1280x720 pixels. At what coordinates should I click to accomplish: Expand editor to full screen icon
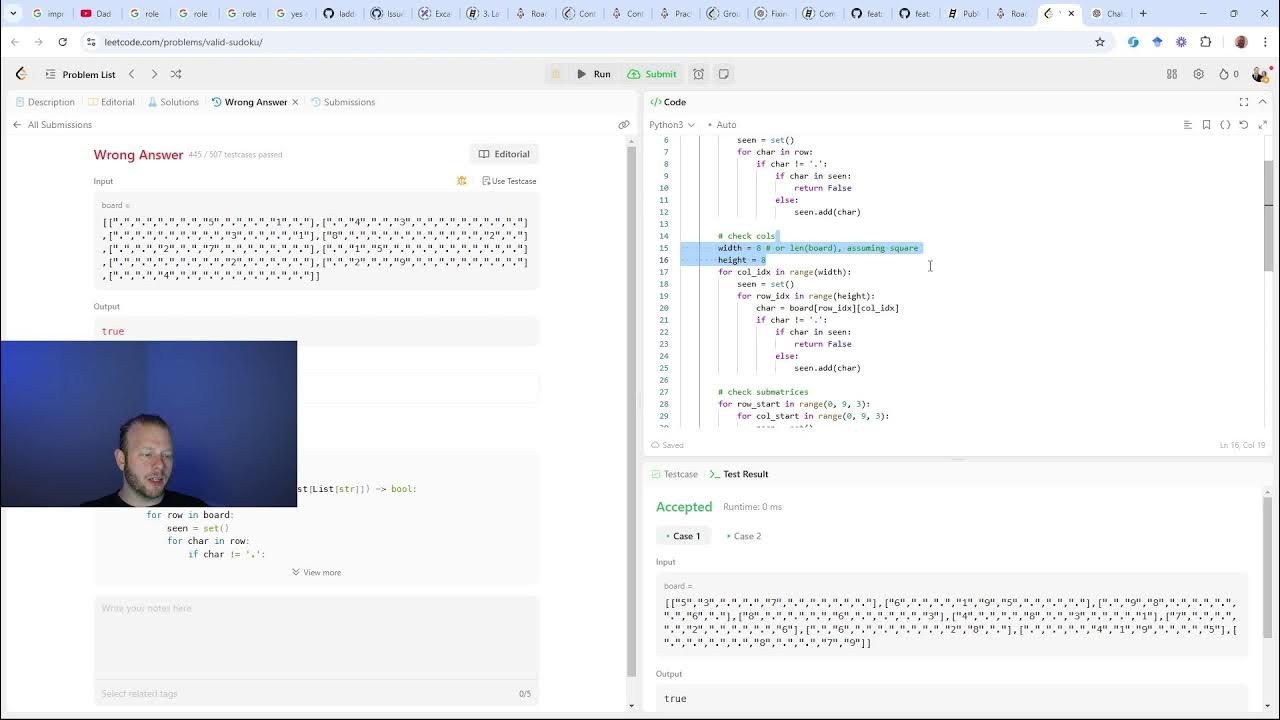pyautogui.click(x=1262, y=125)
